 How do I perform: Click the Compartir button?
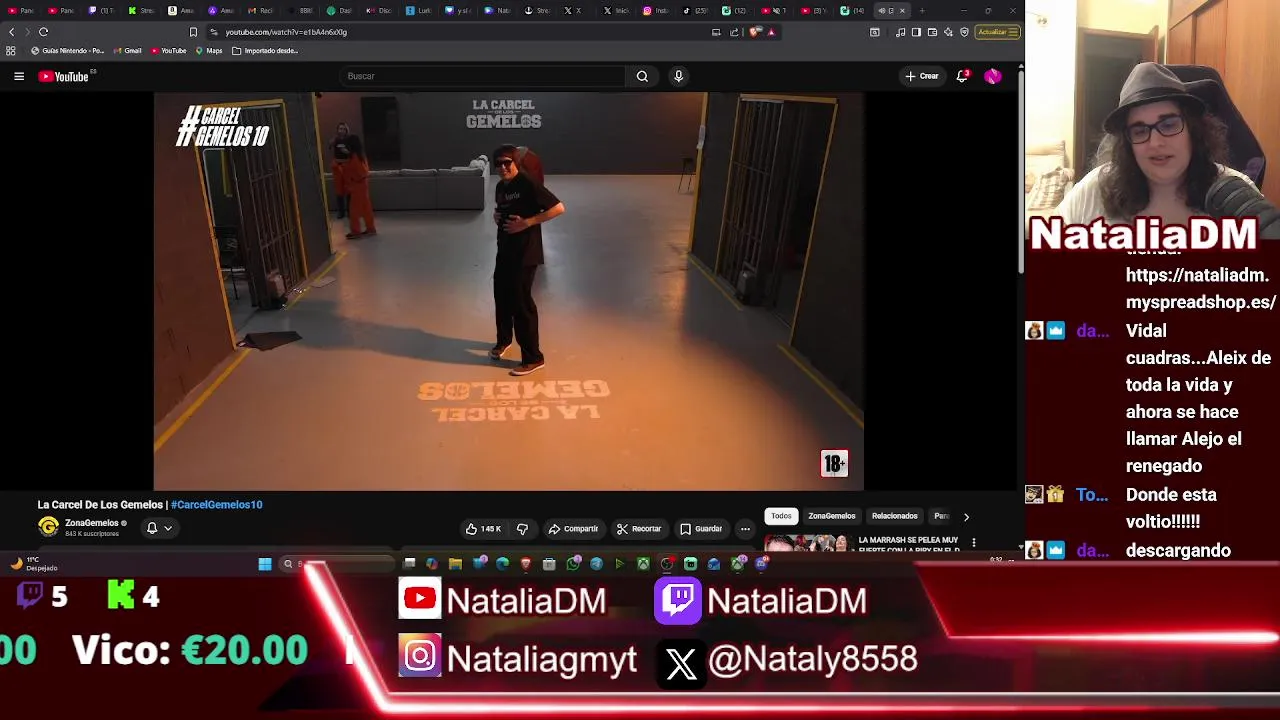(573, 529)
